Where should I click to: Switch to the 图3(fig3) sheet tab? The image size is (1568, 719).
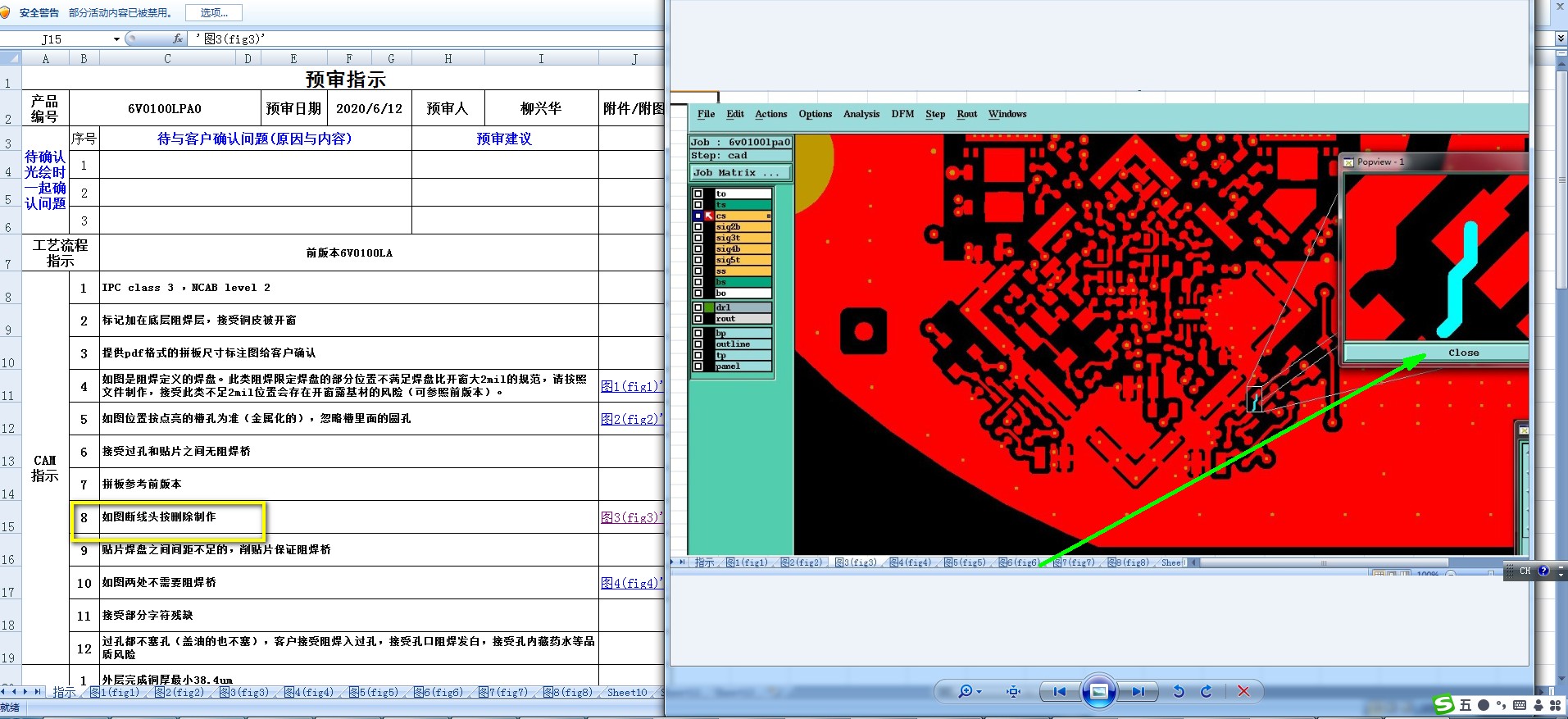[244, 693]
